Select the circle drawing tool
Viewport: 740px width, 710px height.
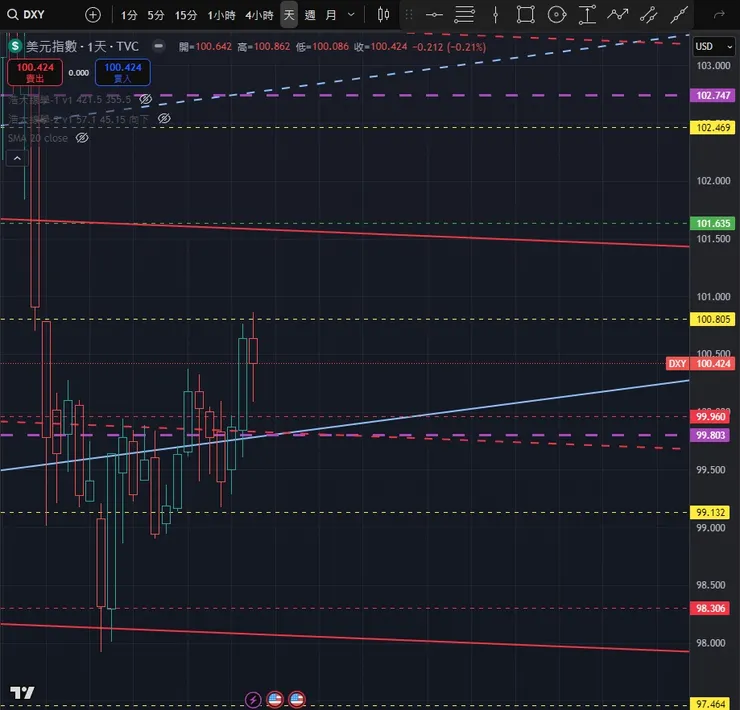point(556,15)
